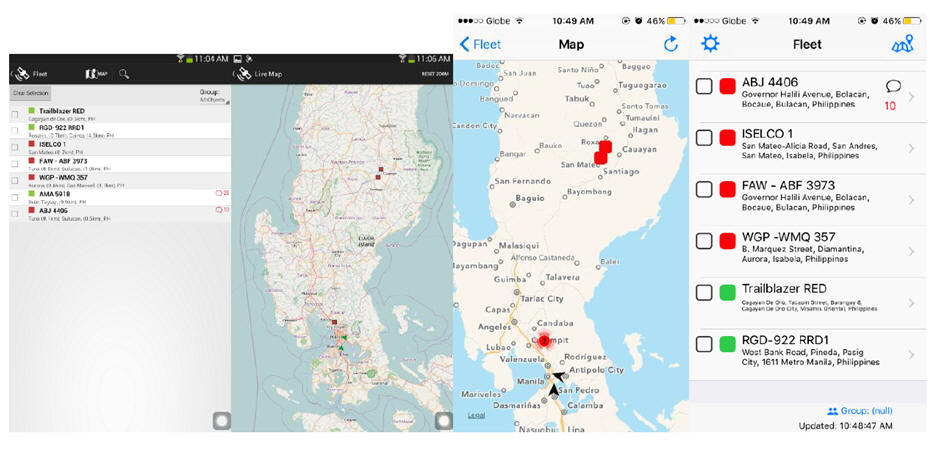This screenshot has height=459, width=940.
Task: Tap the 'Updated: 10:48:47 AM' status text
Action: click(845, 425)
